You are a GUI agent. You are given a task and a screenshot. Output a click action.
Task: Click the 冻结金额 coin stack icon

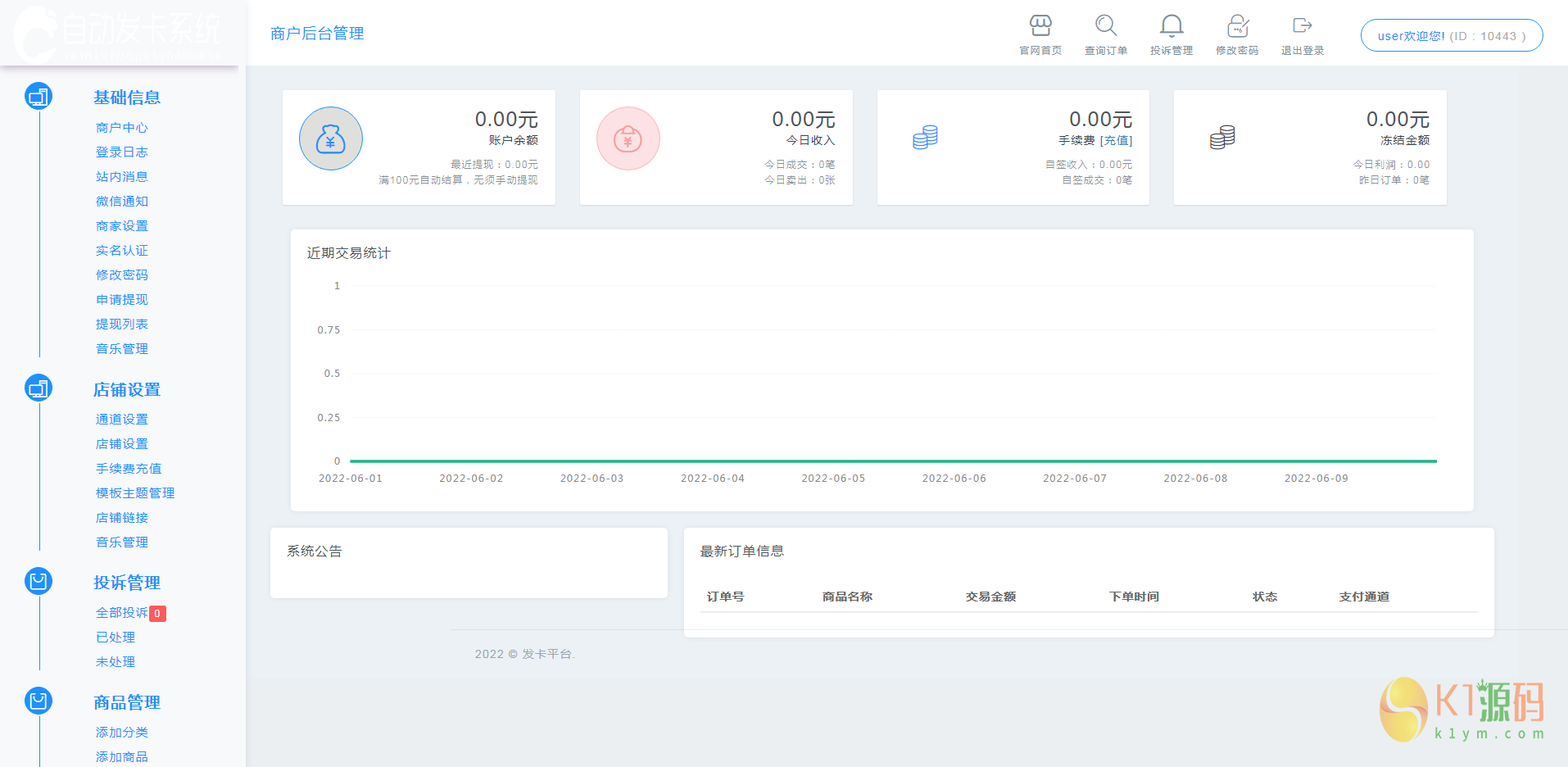pyautogui.click(x=1222, y=137)
